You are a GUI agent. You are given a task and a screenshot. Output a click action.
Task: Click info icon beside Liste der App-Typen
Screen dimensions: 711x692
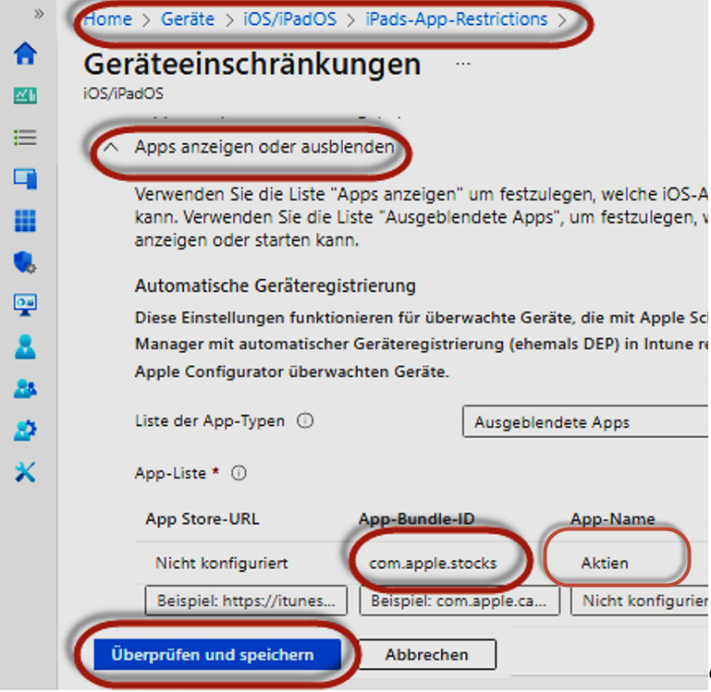(306, 421)
